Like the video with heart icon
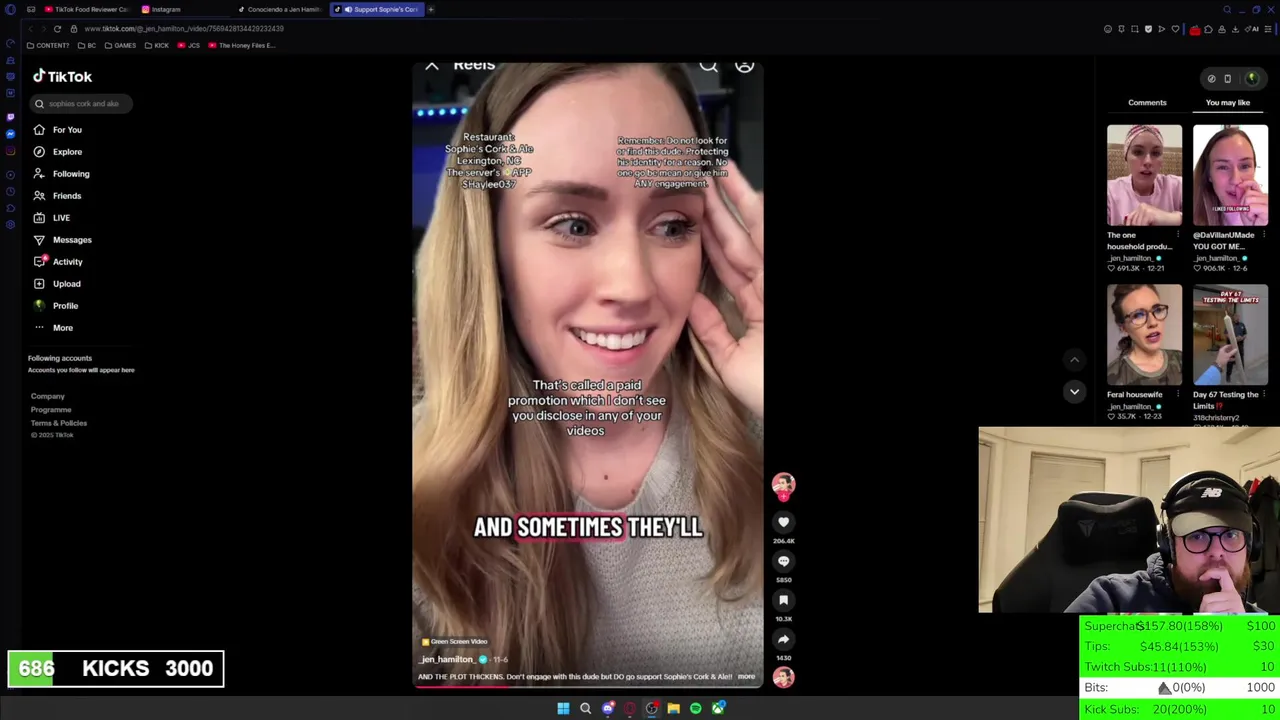The width and height of the screenshot is (1280, 720). (783, 522)
